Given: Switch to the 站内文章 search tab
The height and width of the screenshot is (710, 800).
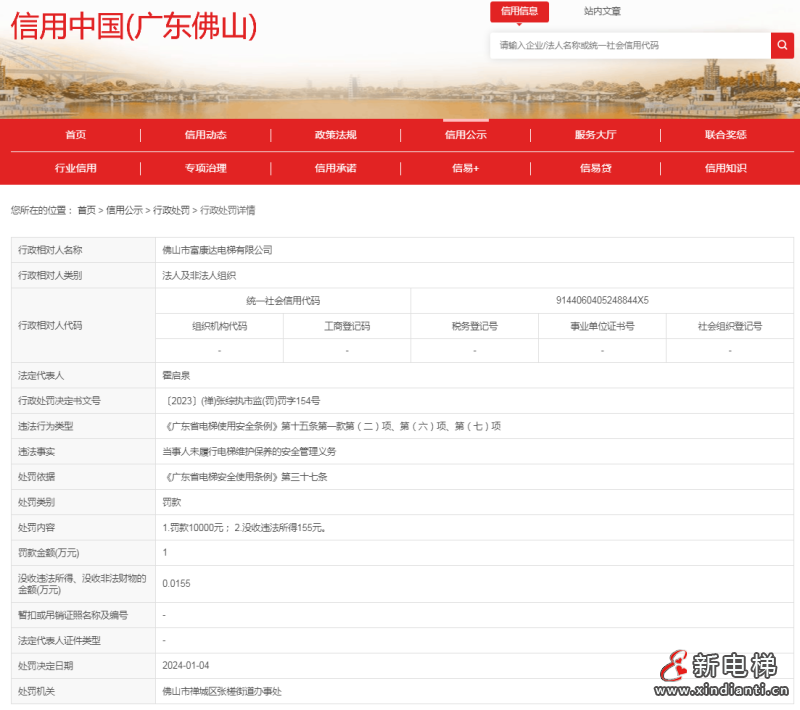Looking at the screenshot, I should pyautogui.click(x=602, y=11).
